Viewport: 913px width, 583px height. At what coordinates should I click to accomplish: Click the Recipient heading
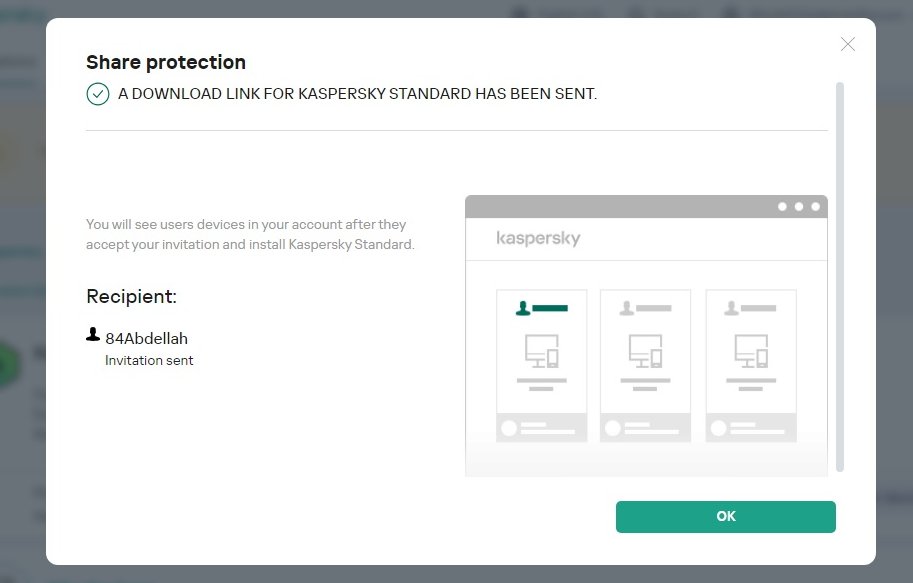pos(131,296)
